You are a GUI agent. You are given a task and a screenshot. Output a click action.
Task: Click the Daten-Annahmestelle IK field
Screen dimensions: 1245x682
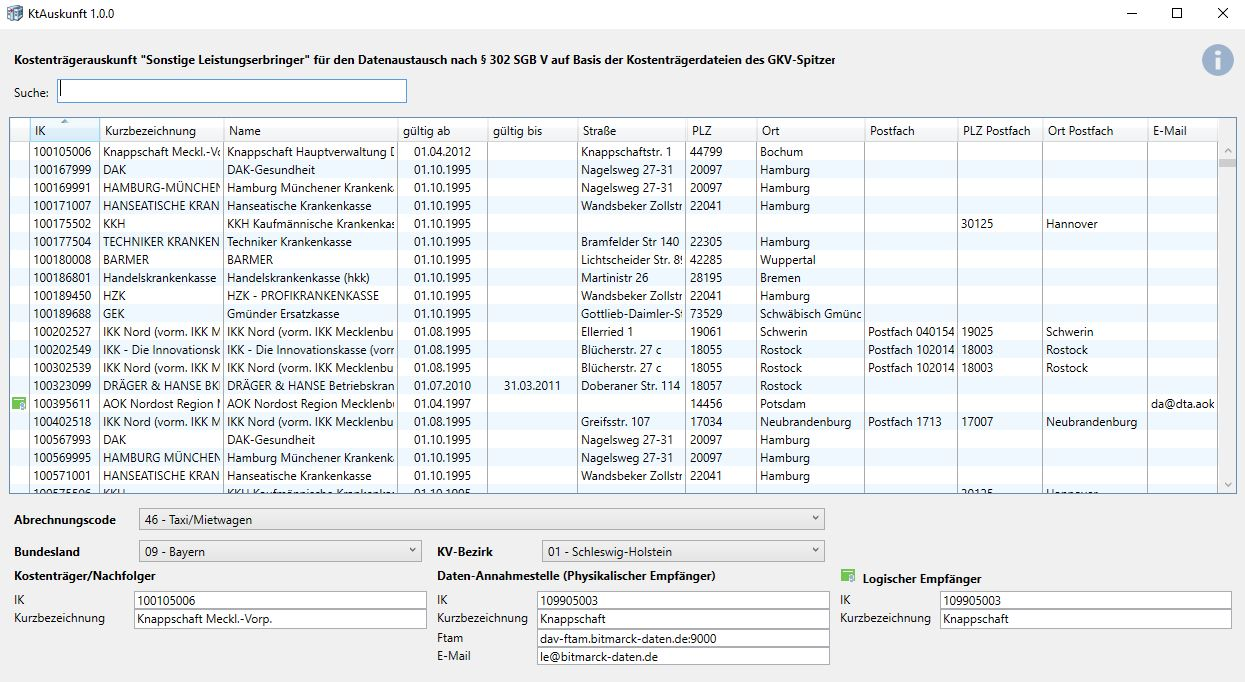[683, 600]
